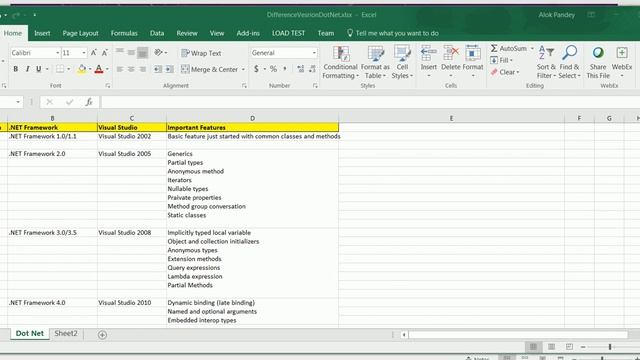
Task: Toggle Italic formatting
Action: point(27,69)
